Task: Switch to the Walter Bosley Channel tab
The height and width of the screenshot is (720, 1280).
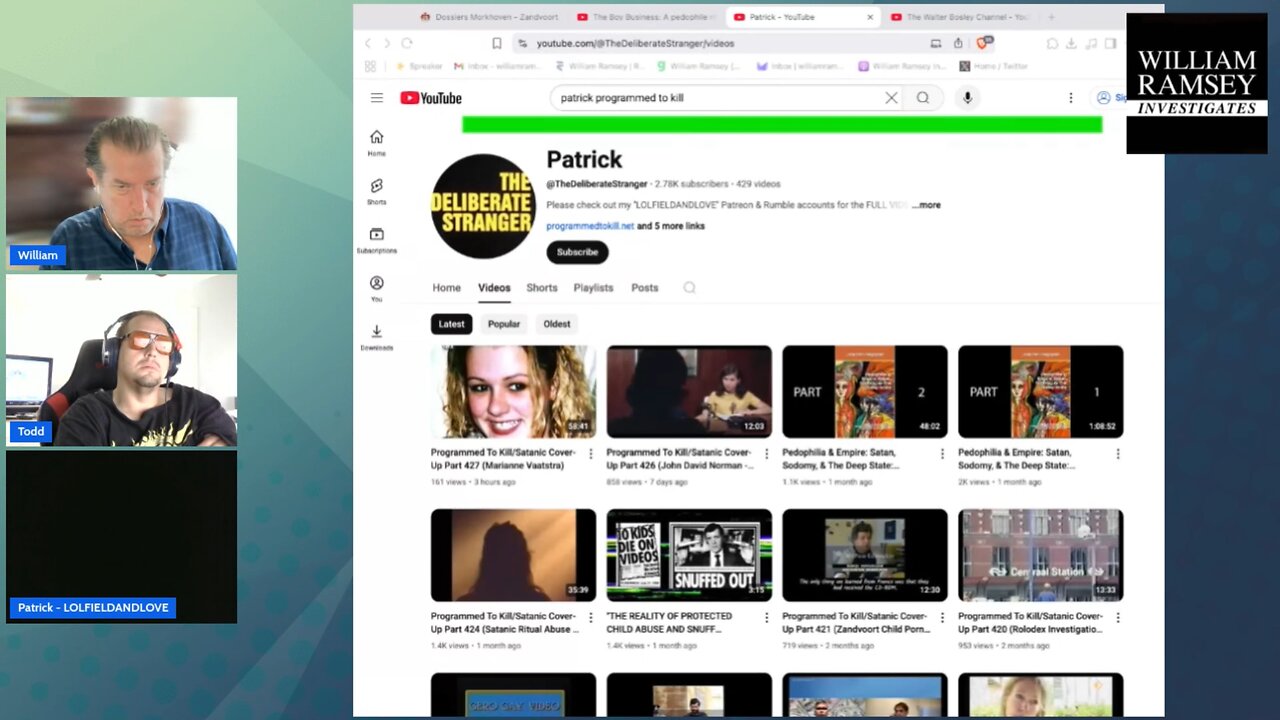Action: click(960, 17)
